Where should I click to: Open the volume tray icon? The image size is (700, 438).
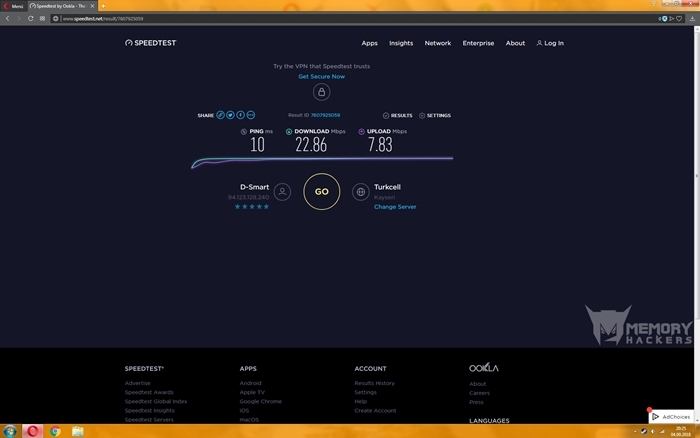[653, 431]
